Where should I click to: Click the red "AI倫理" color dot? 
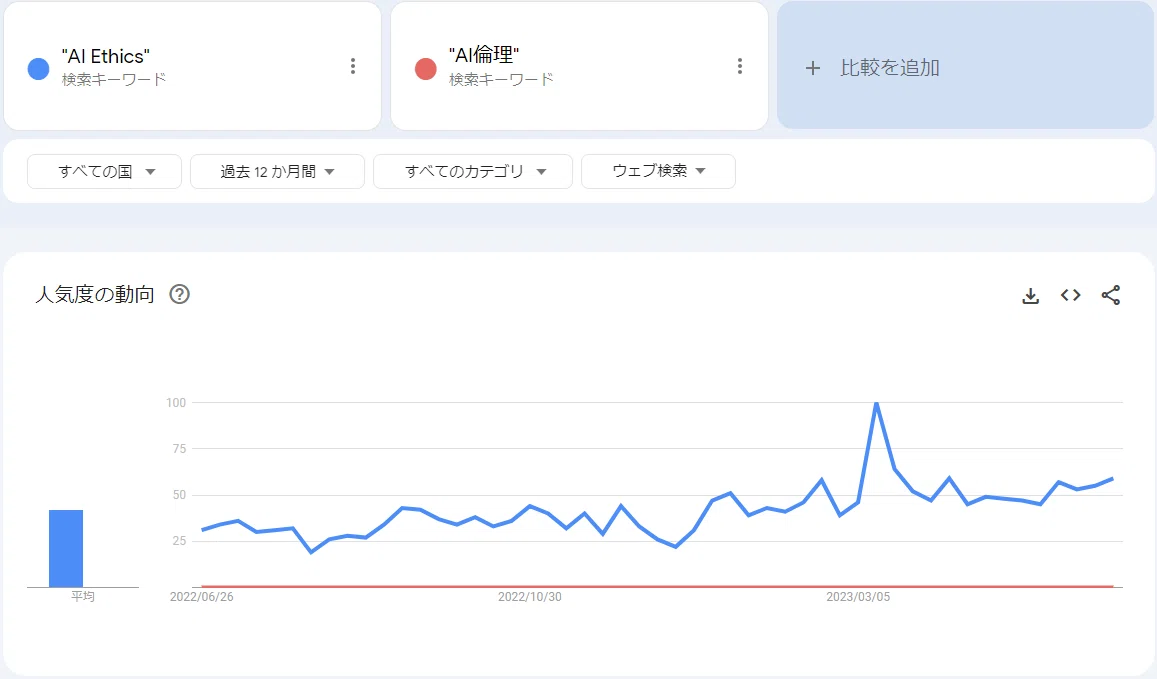tap(426, 69)
